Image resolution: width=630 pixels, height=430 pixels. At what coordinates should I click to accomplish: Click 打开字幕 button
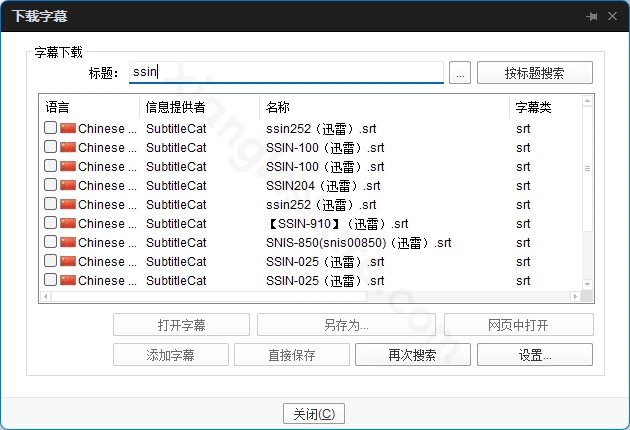[181, 325]
